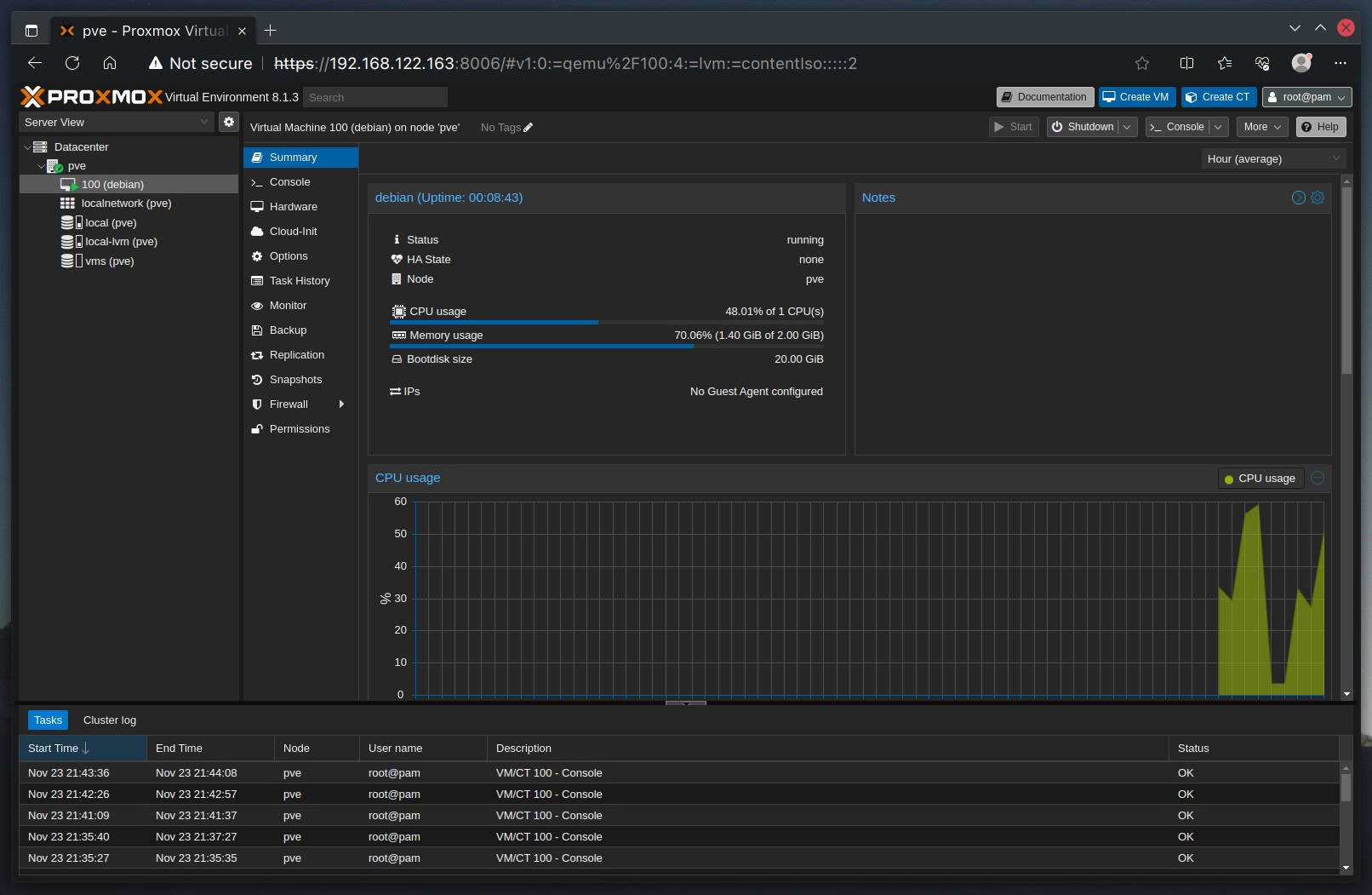Expand the Firewall submenu arrow
Screen dimensions: 1372x895
341,404
